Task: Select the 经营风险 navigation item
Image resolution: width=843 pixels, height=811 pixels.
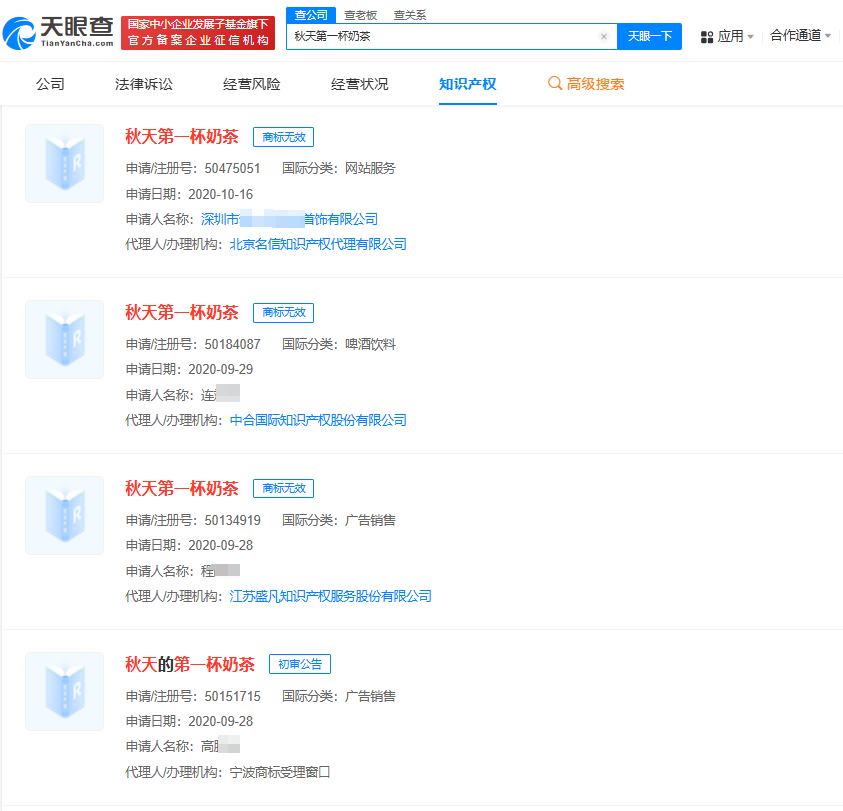Action: point(250,85)
